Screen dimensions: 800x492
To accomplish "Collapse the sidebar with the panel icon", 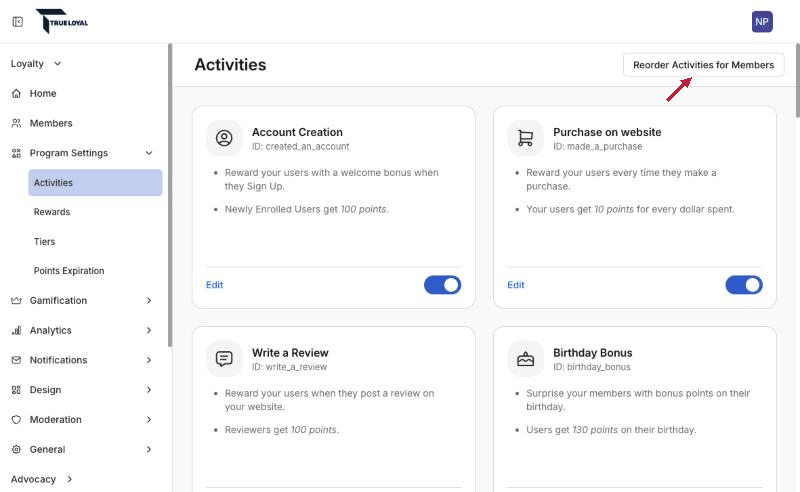I will (18, 22).
